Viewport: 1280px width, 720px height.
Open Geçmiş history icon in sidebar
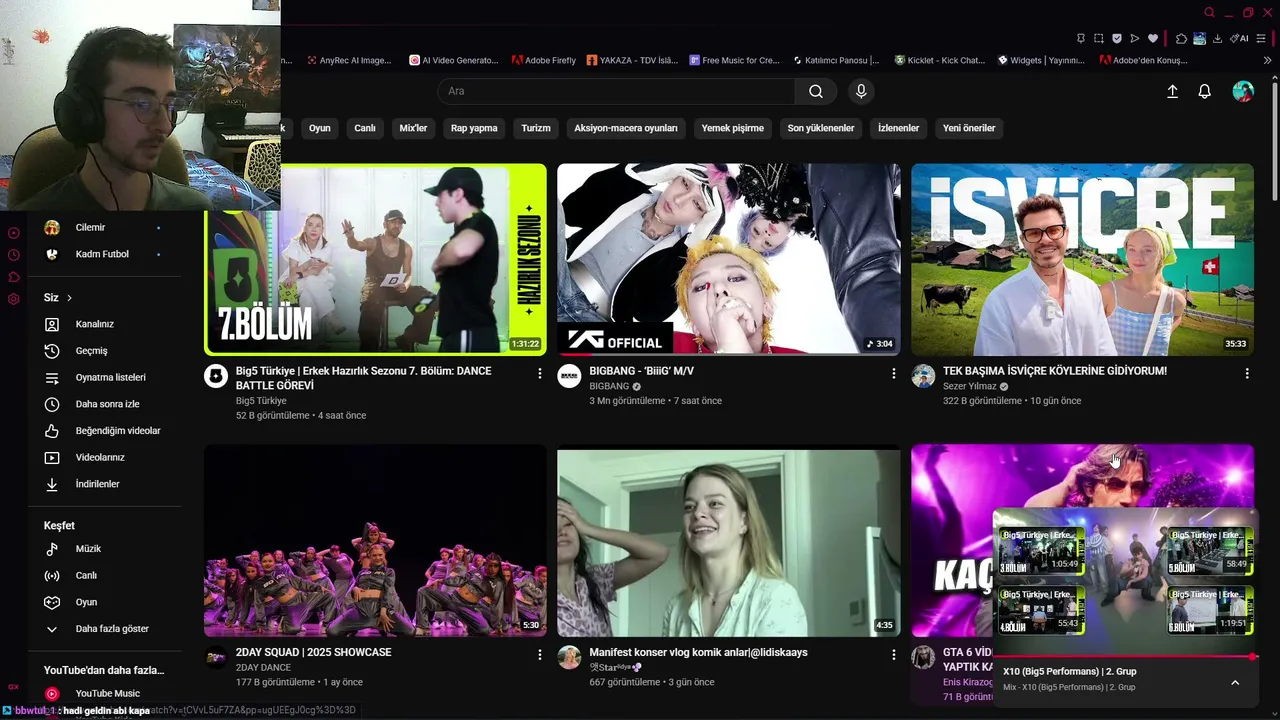[x=52, y=351]
